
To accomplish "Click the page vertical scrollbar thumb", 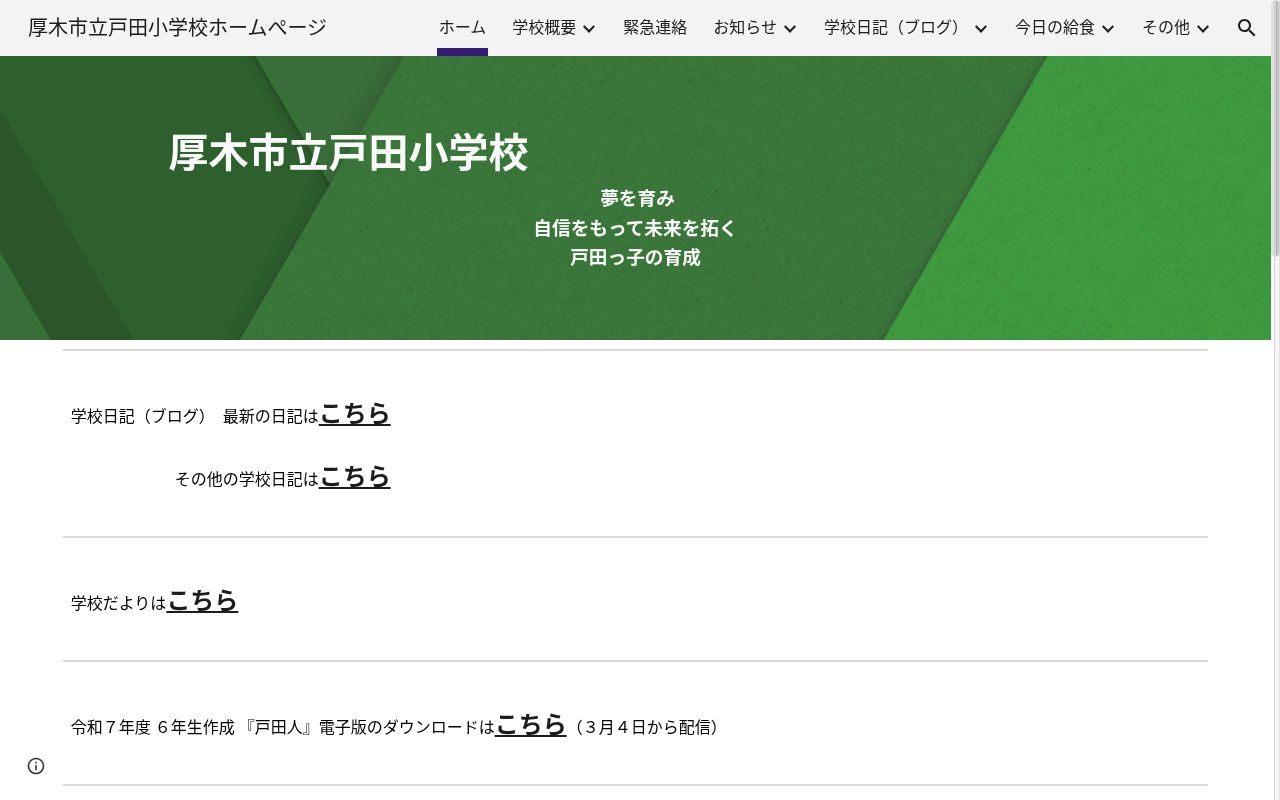I will click(1275, 130).
